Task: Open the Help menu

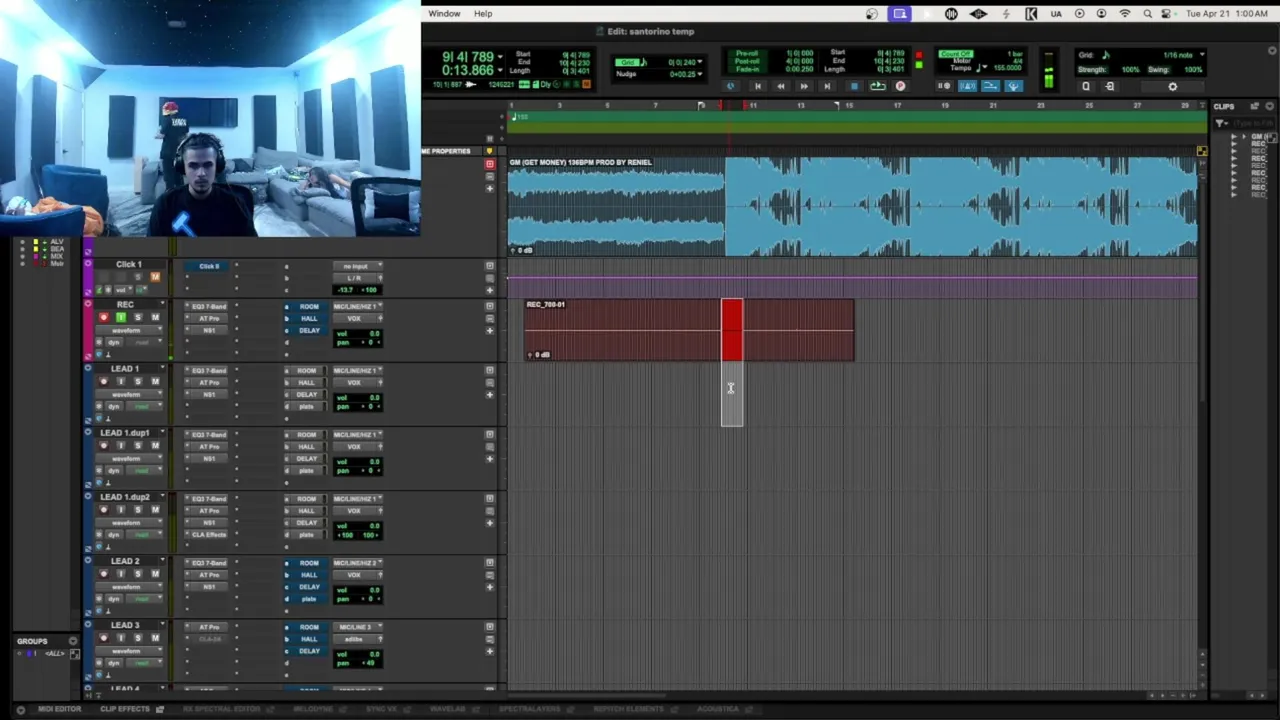Action: 483,14
